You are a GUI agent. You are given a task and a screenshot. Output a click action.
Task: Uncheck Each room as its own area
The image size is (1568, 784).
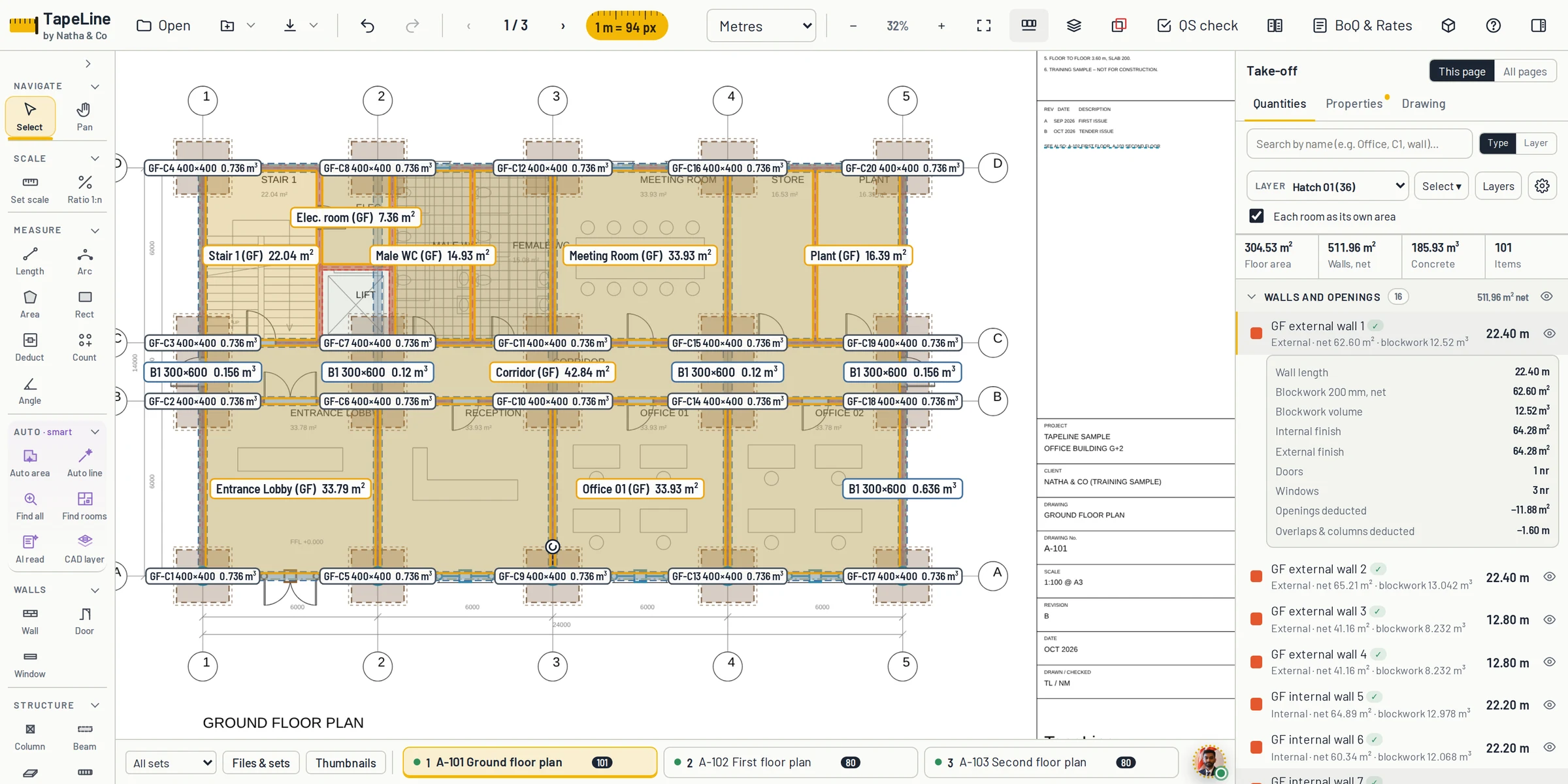[x=1256, y=216]
